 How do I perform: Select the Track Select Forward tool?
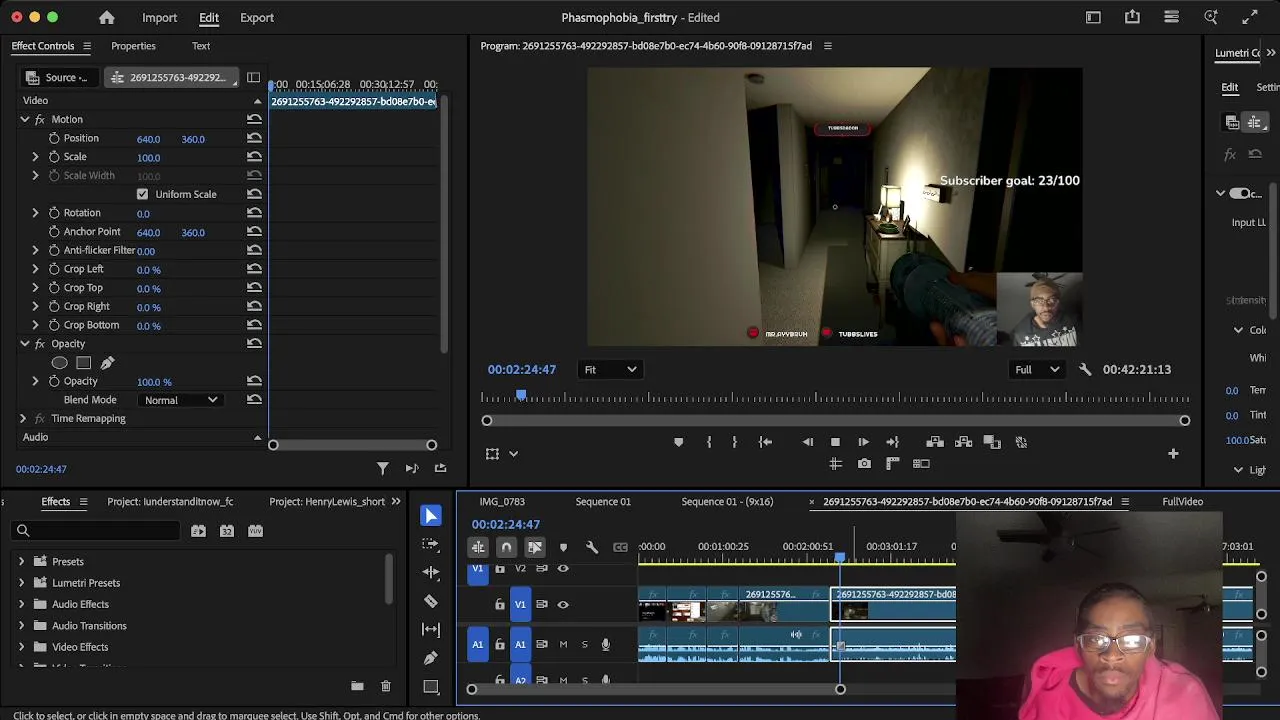point(431,544)
